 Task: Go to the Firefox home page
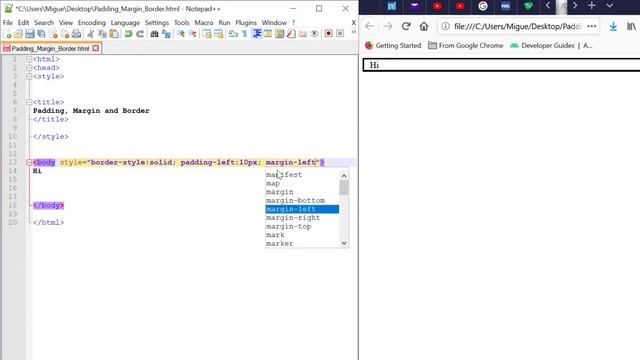click(x=424, y=27)
